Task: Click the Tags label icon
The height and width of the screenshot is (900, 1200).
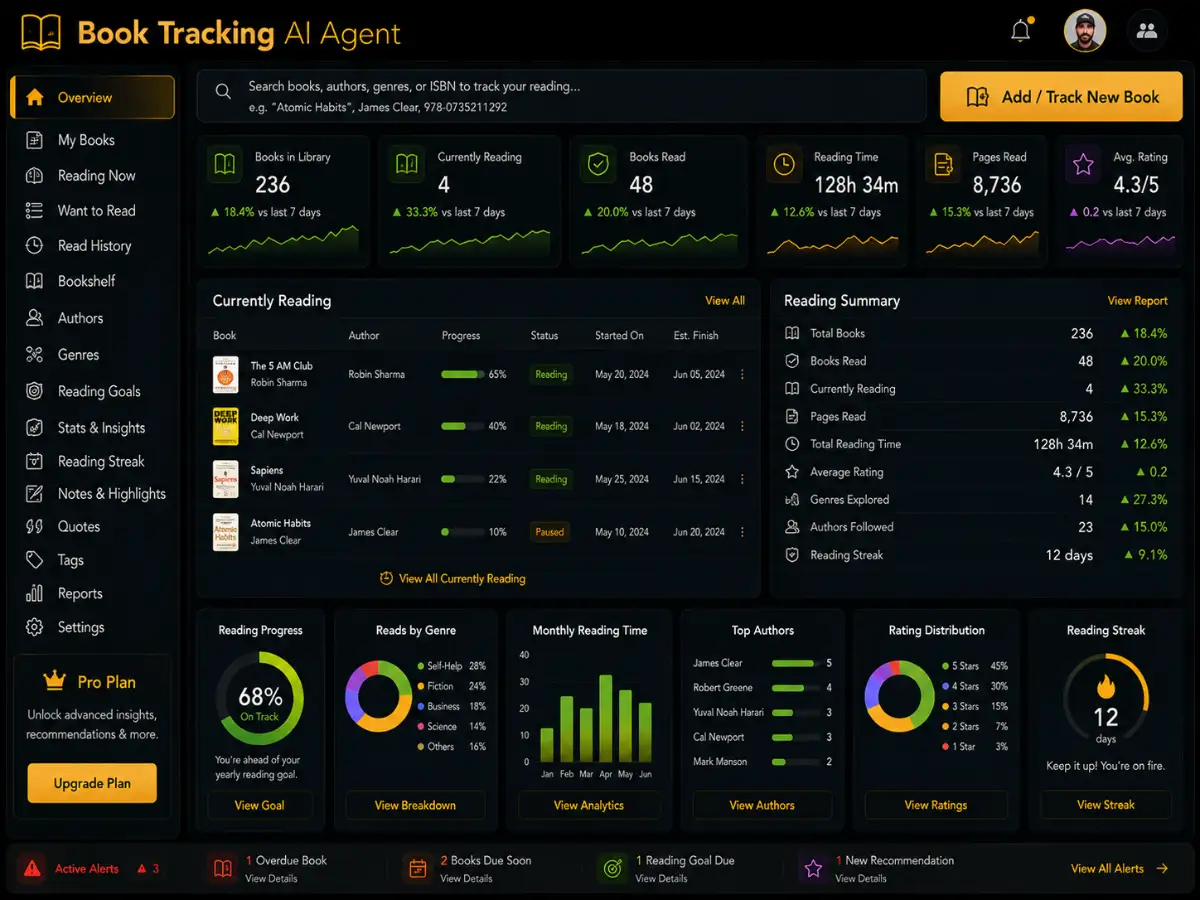Action: (x=34, y=560)
